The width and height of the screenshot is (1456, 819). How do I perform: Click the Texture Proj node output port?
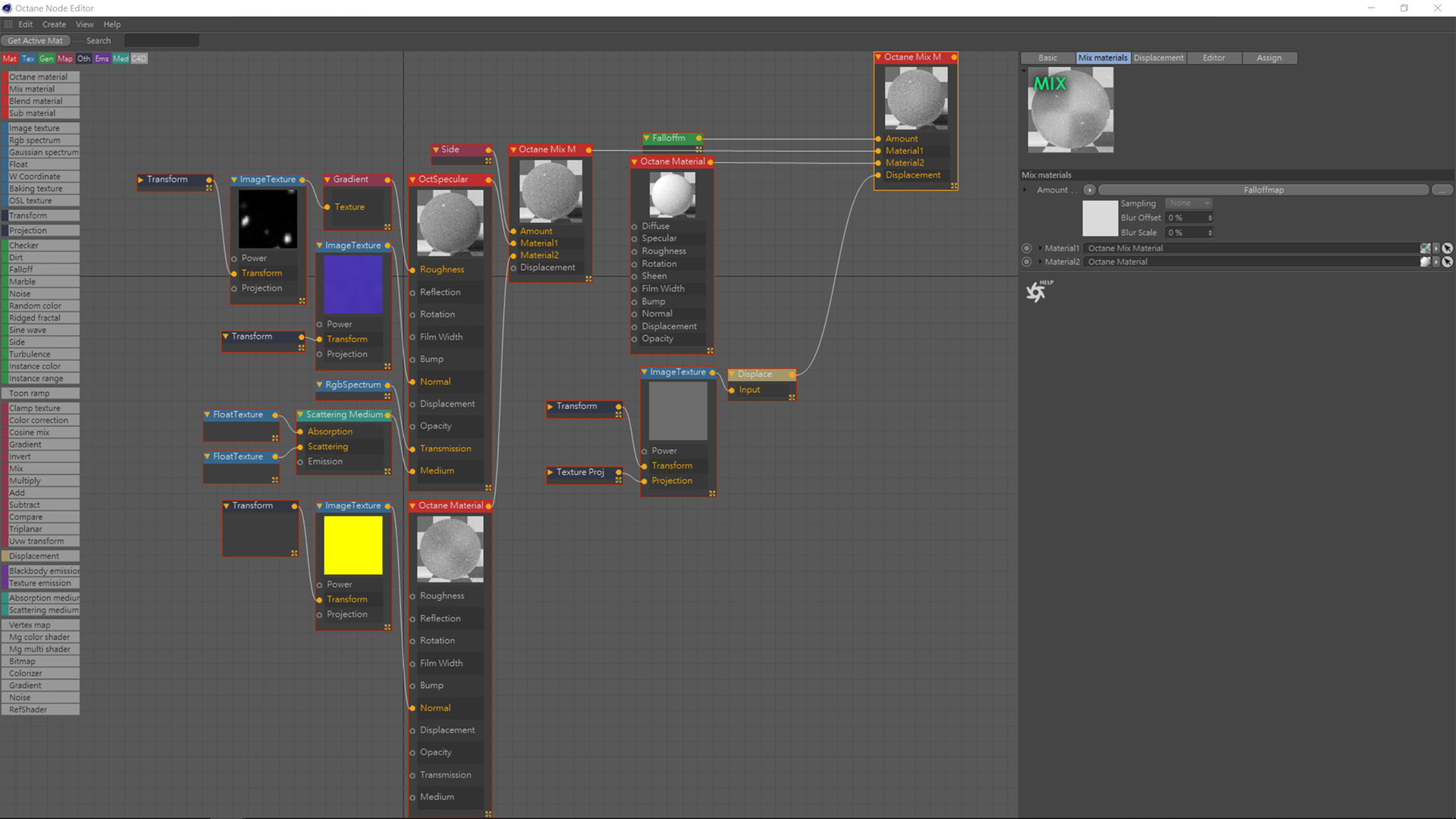click(x=618, y=472)
